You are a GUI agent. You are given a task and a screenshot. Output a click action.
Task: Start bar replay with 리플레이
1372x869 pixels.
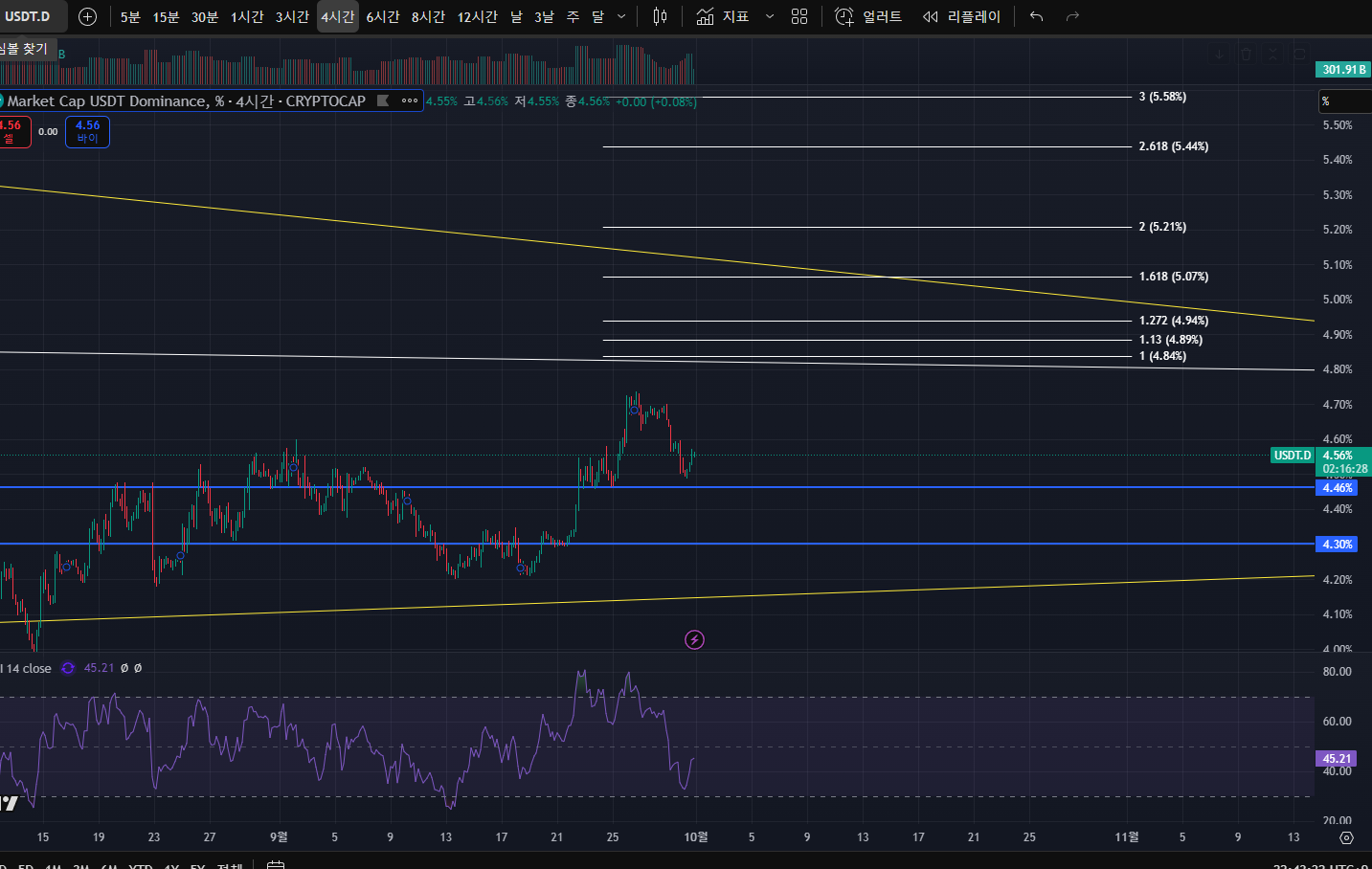point(961,16)
